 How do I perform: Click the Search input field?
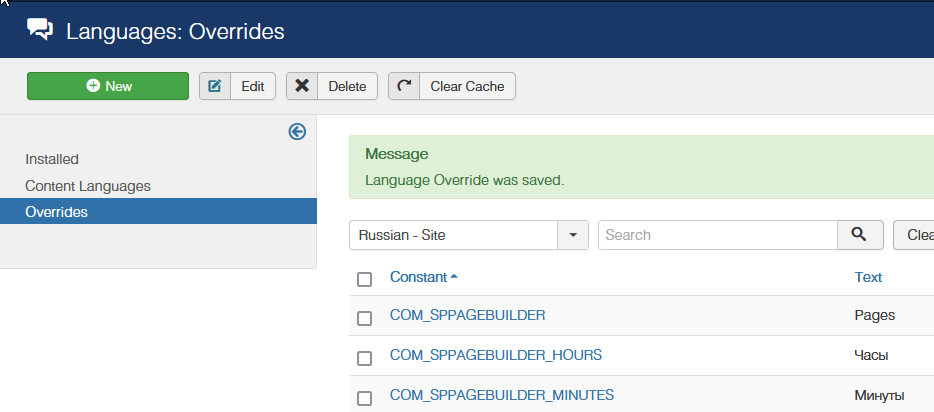[716, 235]
